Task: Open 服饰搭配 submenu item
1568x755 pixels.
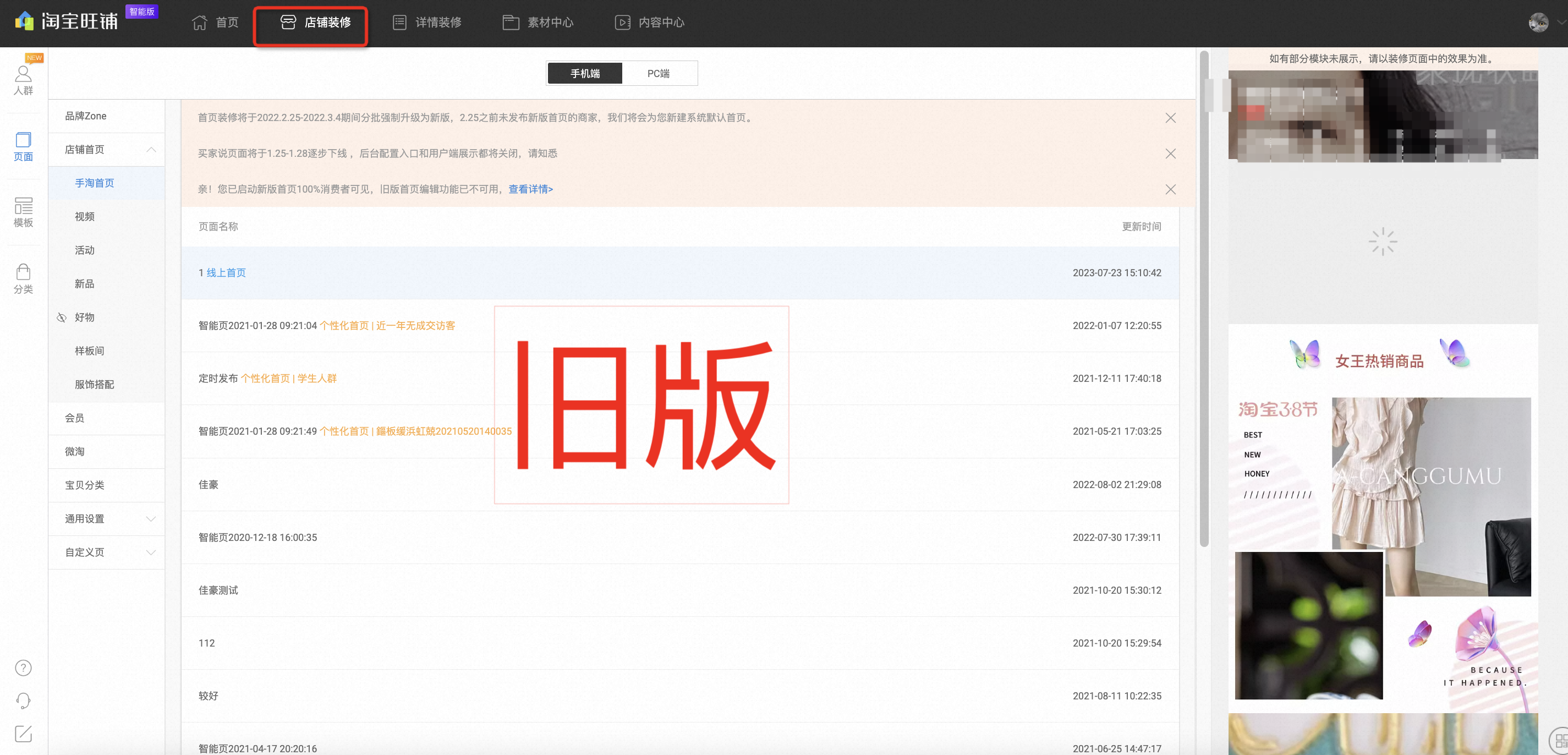Action: click(107, 384)
